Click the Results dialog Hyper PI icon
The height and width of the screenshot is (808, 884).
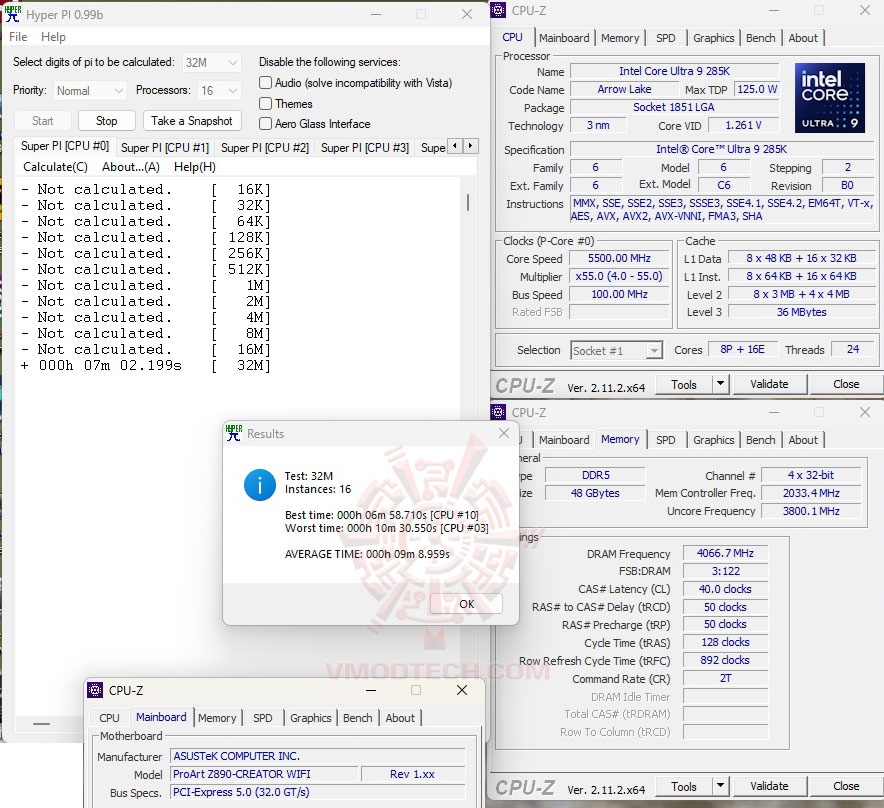tap(234, 433)
